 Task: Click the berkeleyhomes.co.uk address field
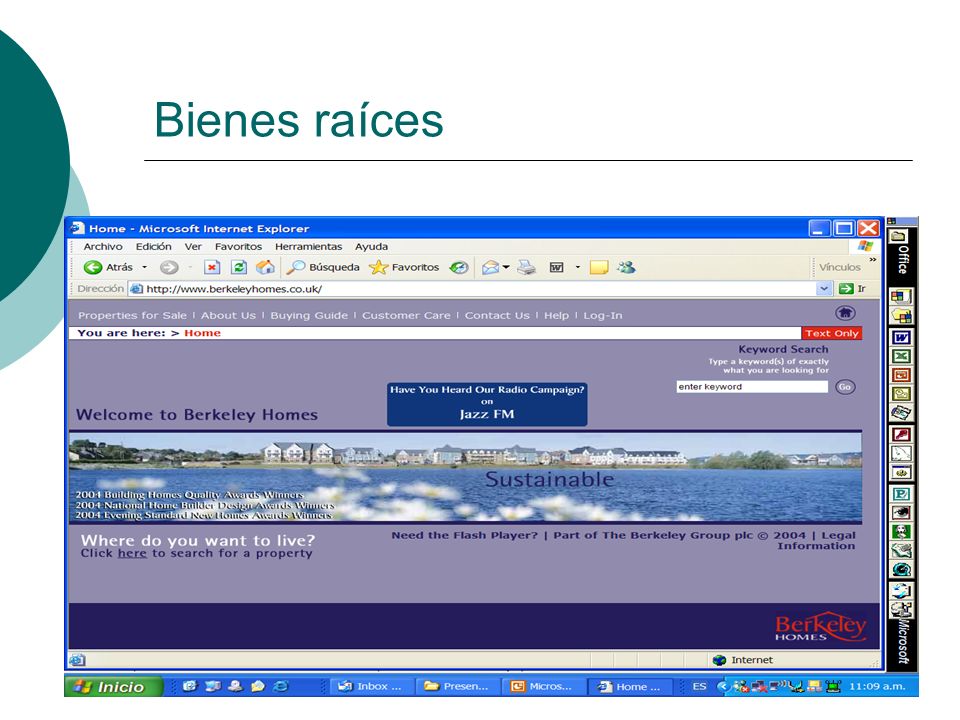(x=473, y=288)
